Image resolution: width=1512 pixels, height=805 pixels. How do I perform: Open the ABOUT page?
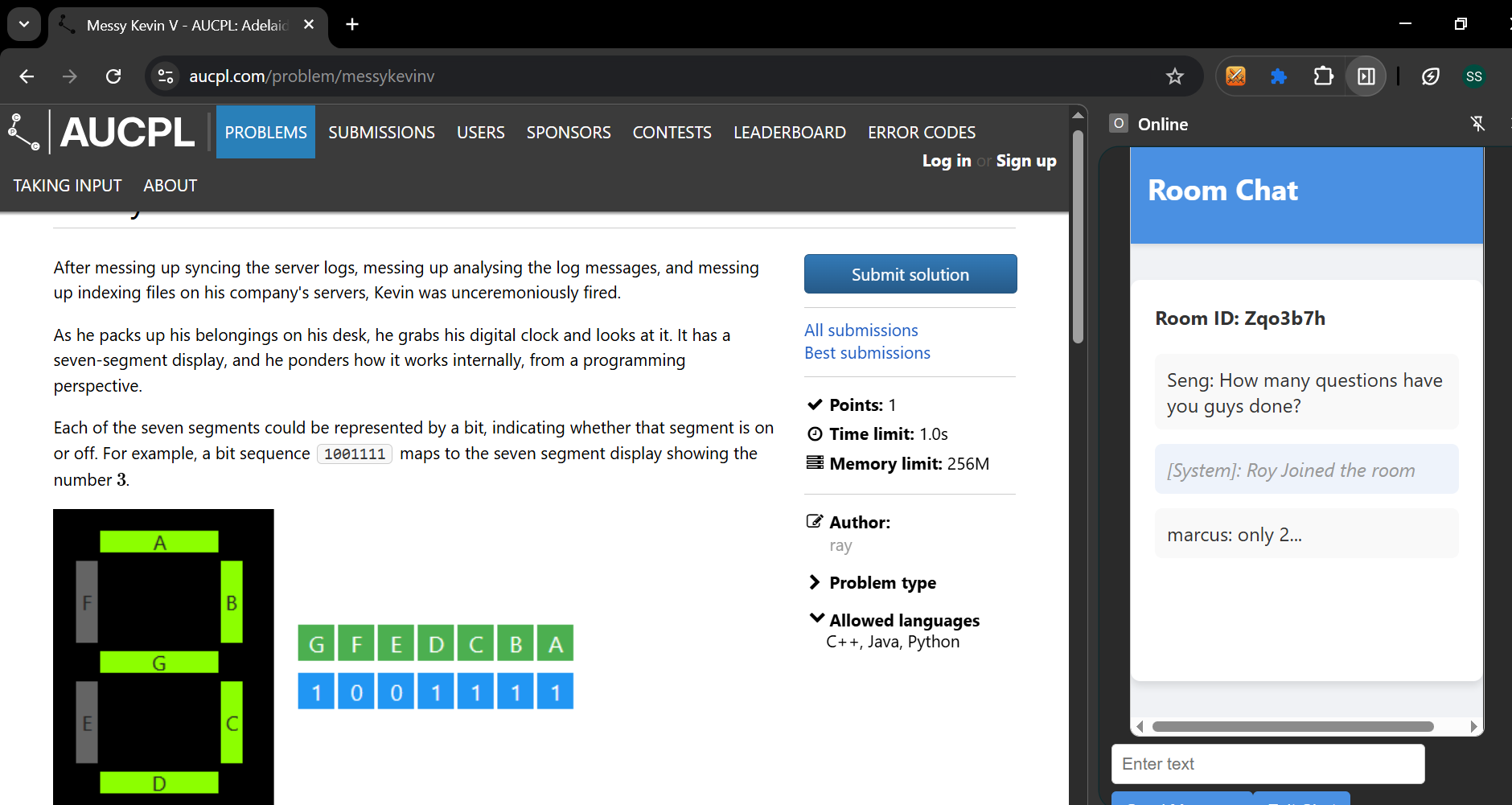171,186
